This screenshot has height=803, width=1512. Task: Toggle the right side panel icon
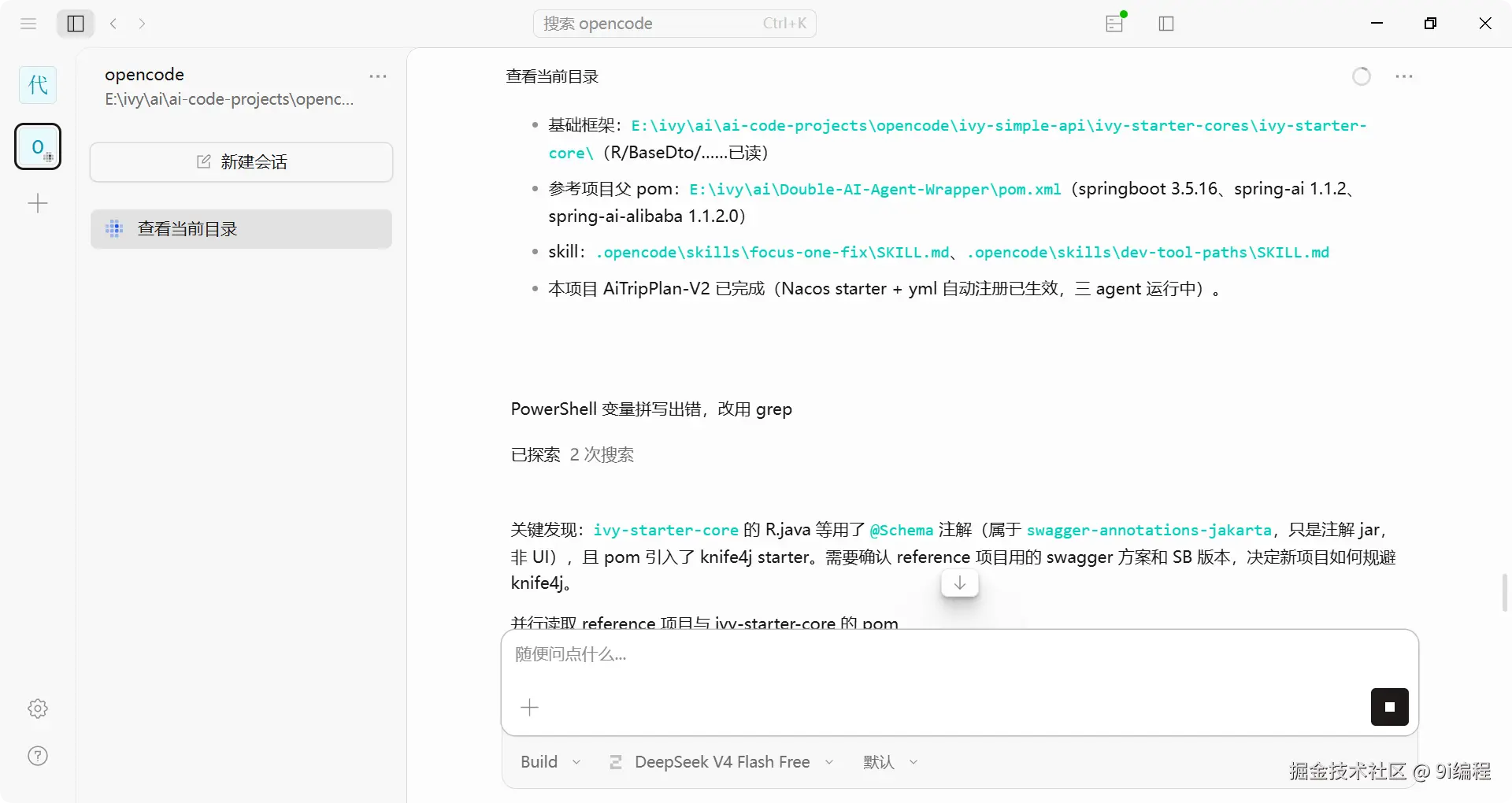point(1166,24)
